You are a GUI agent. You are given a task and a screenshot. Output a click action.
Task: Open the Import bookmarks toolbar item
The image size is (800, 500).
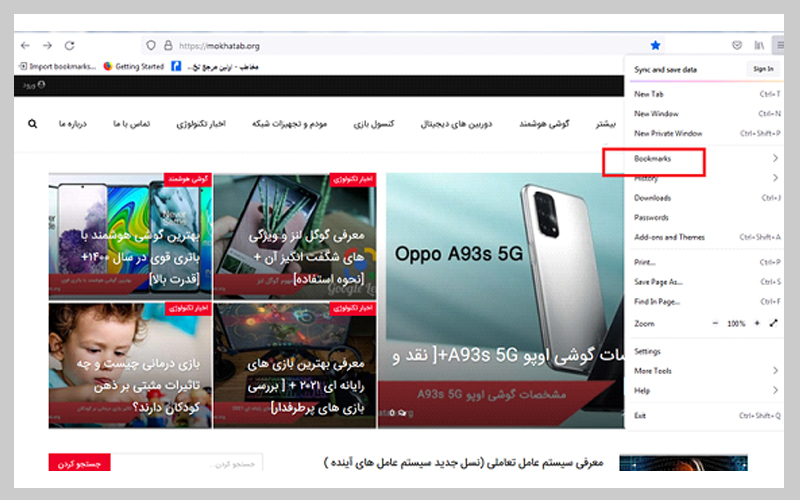coord(57,66)
